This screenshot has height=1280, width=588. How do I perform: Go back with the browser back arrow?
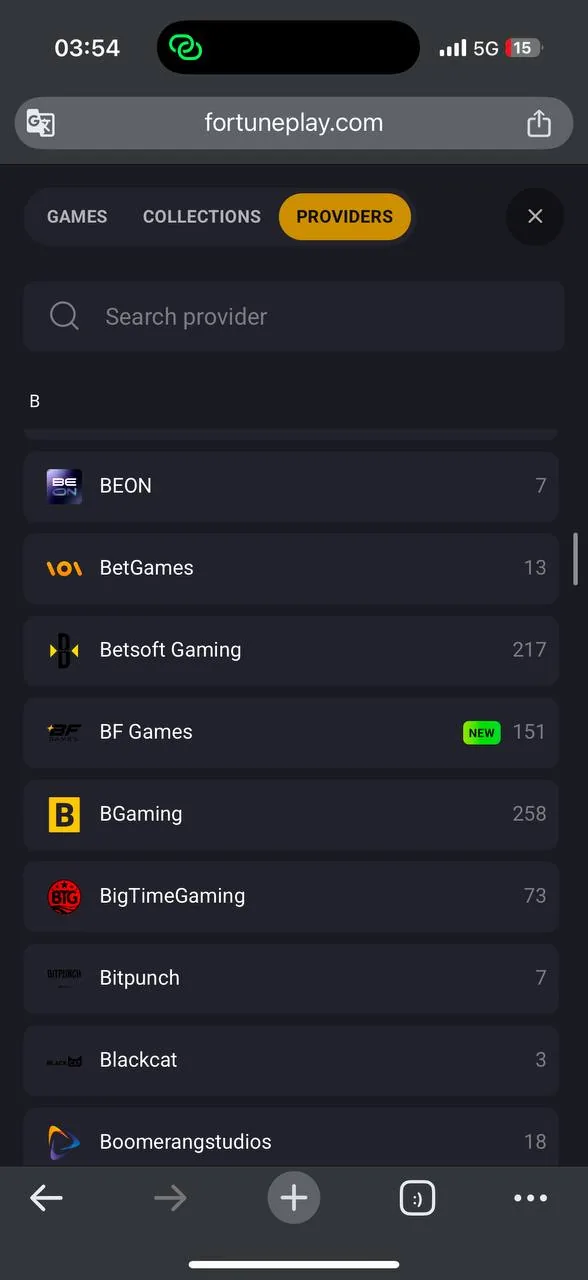tap(46, 1198)
